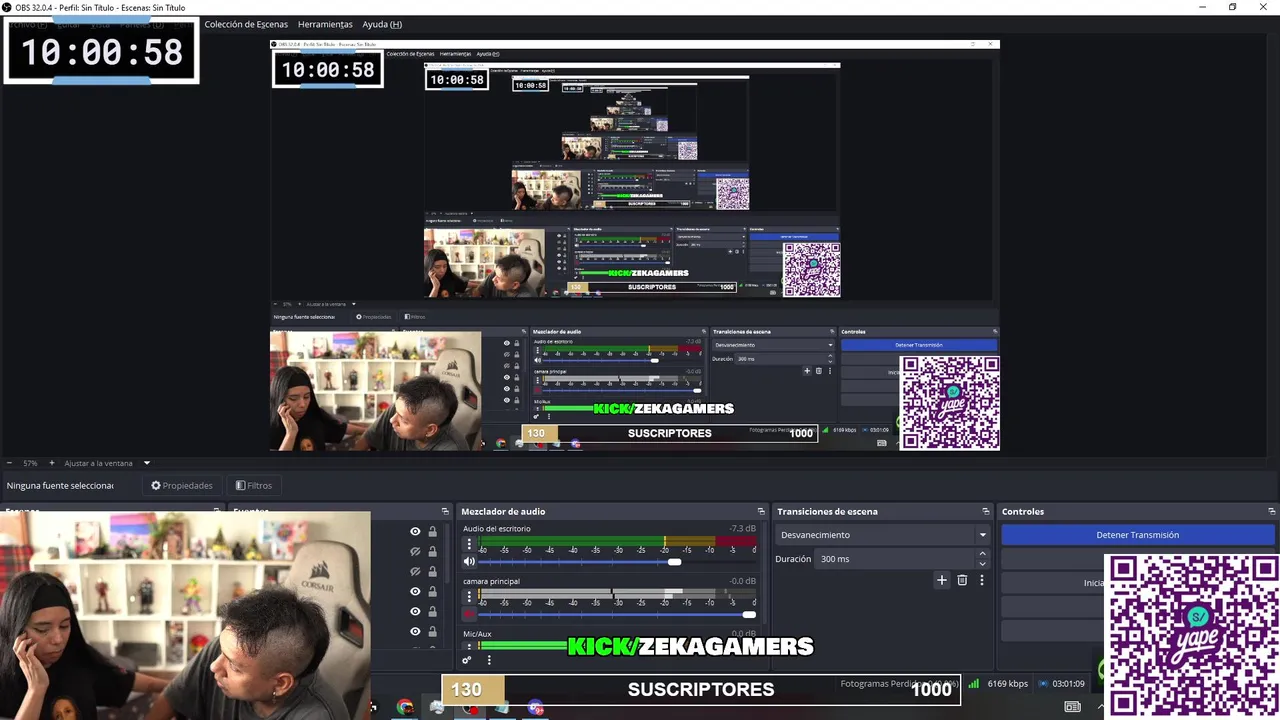
Task: Click the news widget icon in system tray
Action: point(1072,707)
